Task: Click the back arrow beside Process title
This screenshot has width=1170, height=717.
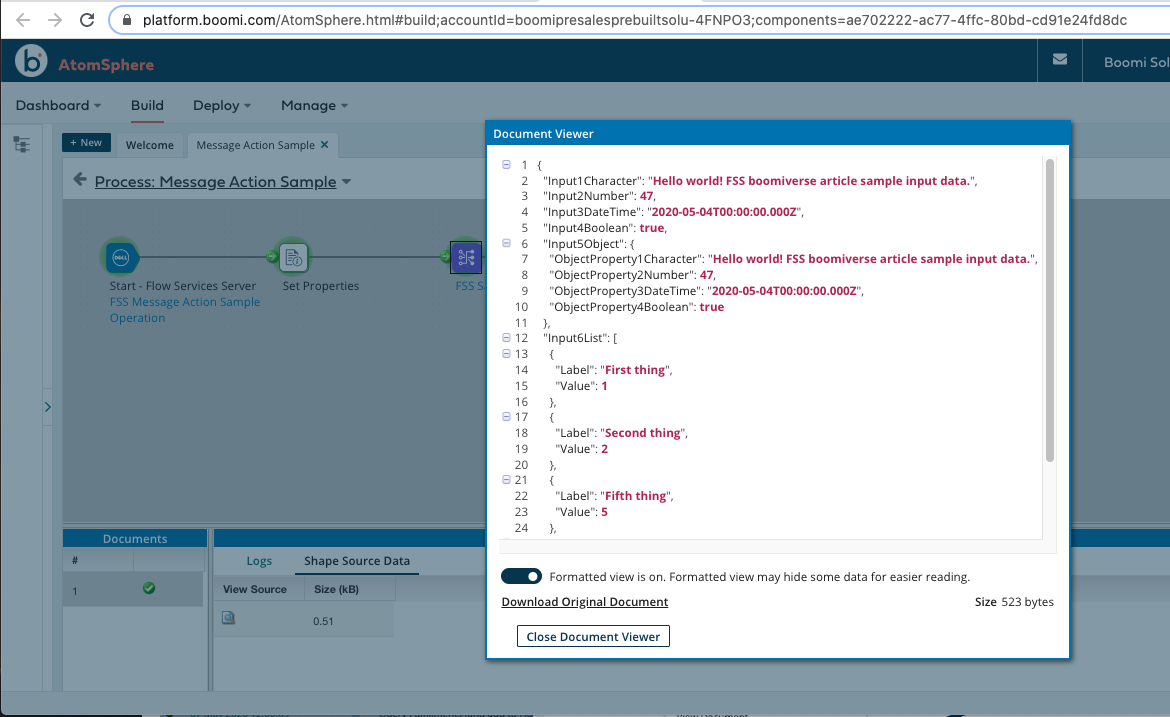Action: click(x=80, y=180)
